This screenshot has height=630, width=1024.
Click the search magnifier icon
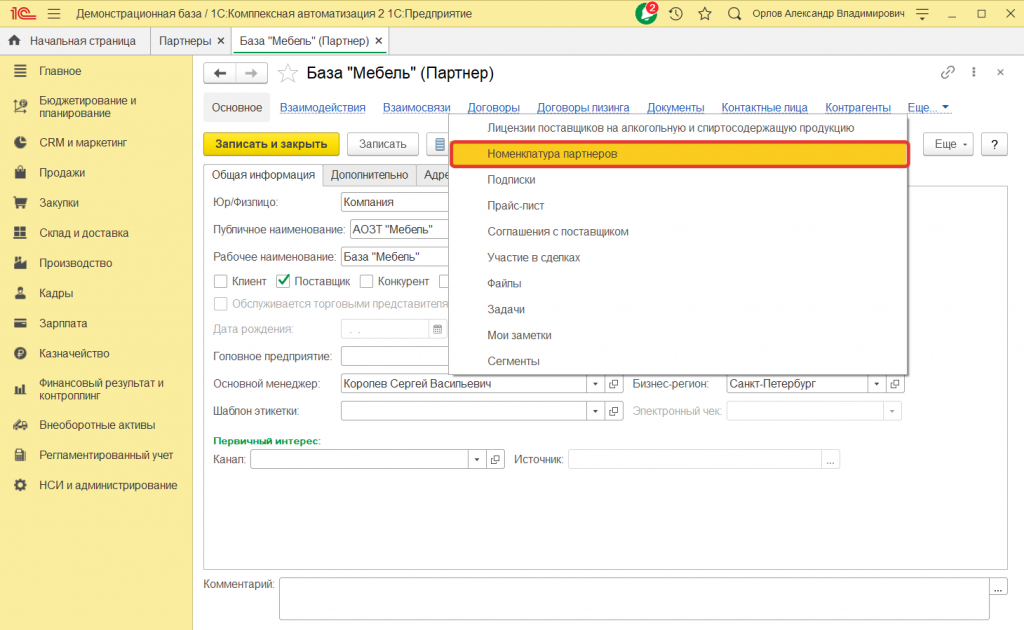735,14
